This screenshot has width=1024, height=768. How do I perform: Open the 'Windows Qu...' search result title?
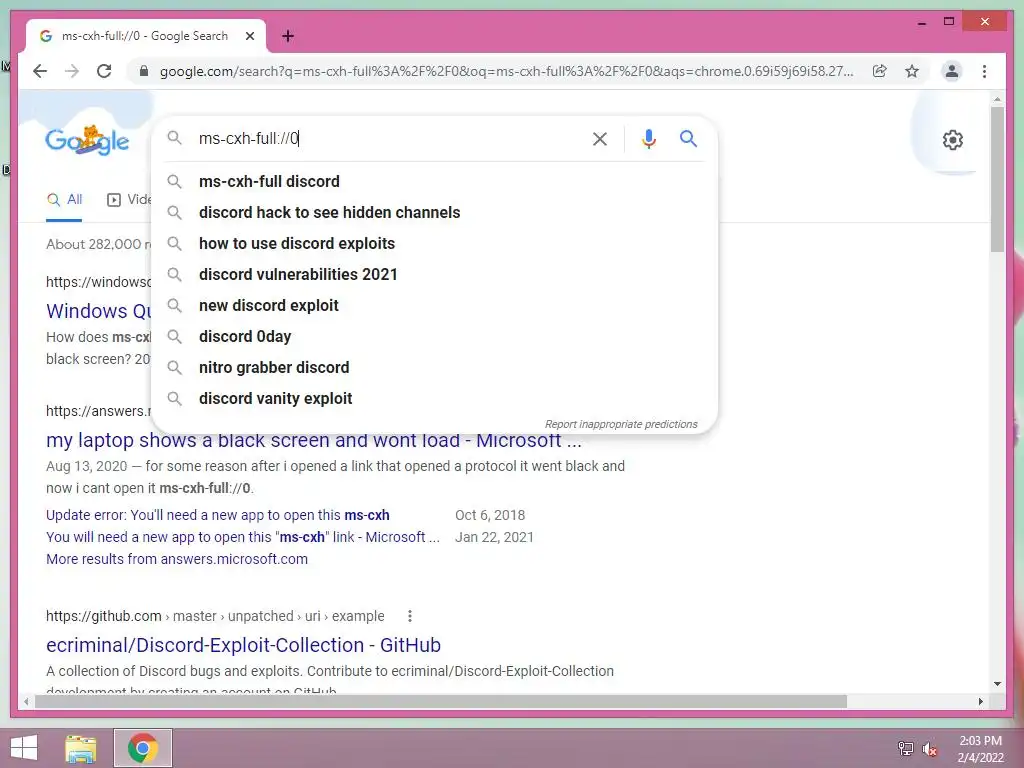point(99,311)
